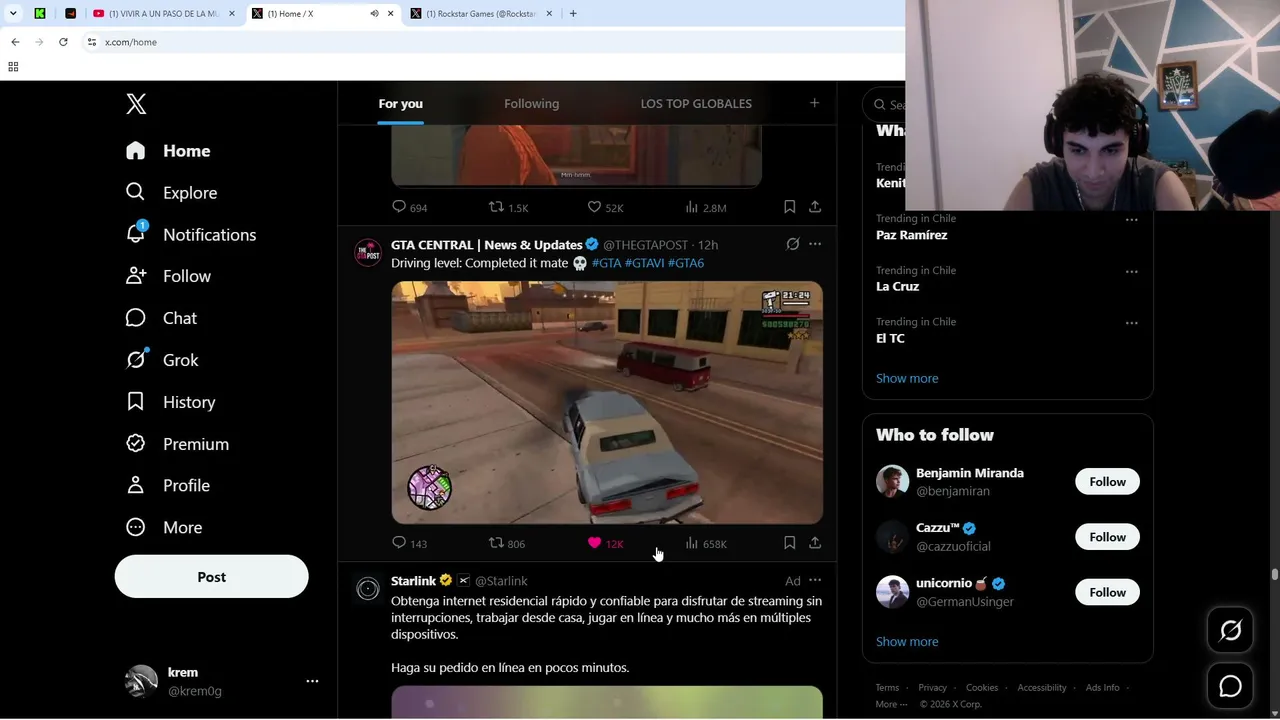The width and height of the screenshot is (1280, 720).
Task: Follow Benjamin Miranda
Action: 1107,482
